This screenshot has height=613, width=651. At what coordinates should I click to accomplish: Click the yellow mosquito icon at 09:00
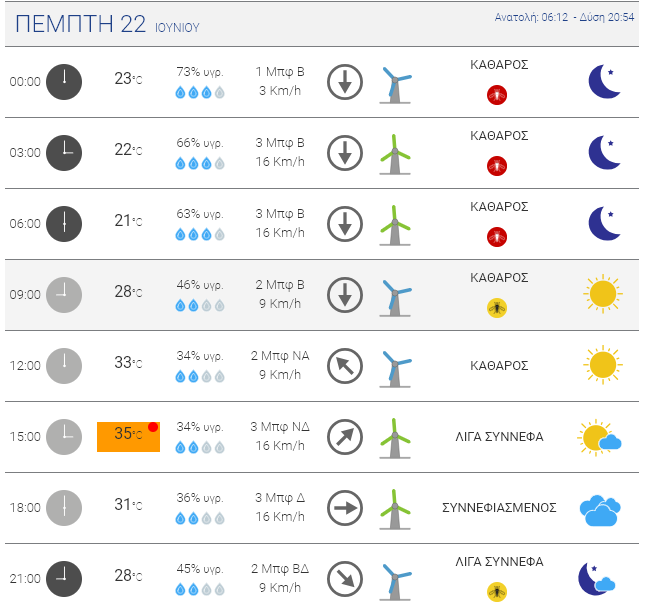(x=497, y=308)
